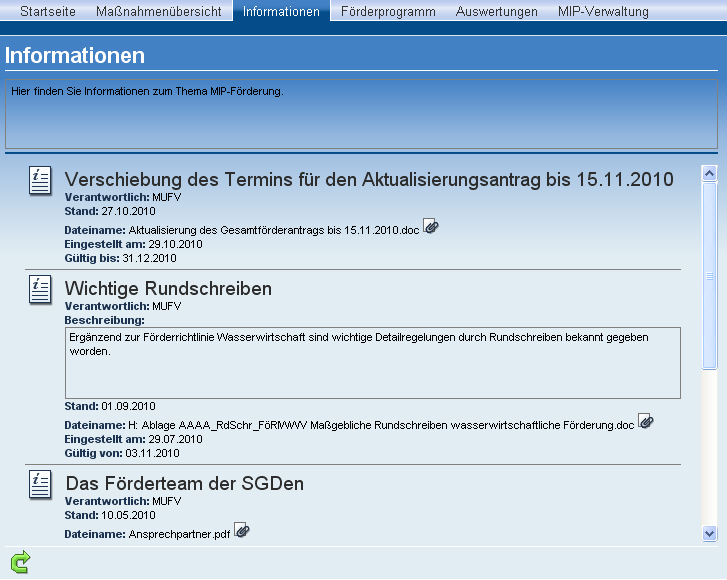Select the Informationen tab
The height and width of the screenshot is (580, 727).
coord(281,11)
